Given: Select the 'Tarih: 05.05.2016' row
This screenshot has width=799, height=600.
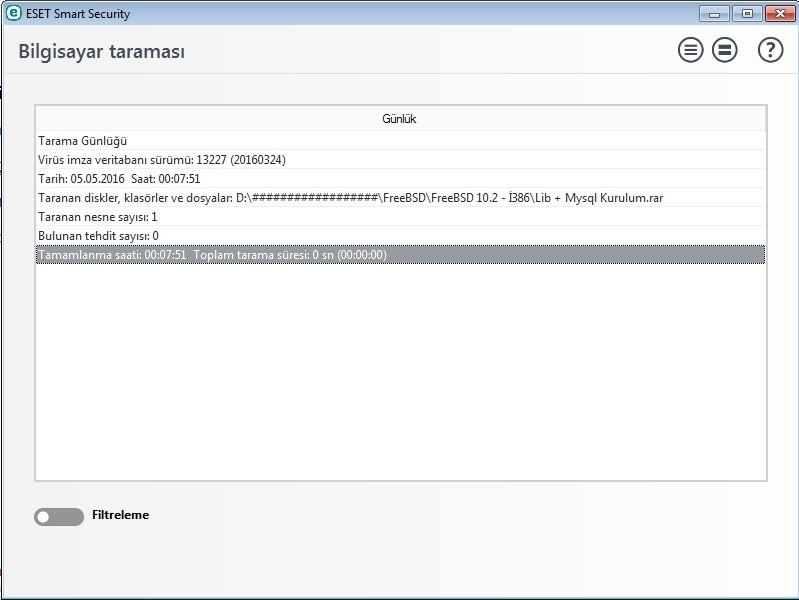Looking at the screenshot, I should coord(401,178).
